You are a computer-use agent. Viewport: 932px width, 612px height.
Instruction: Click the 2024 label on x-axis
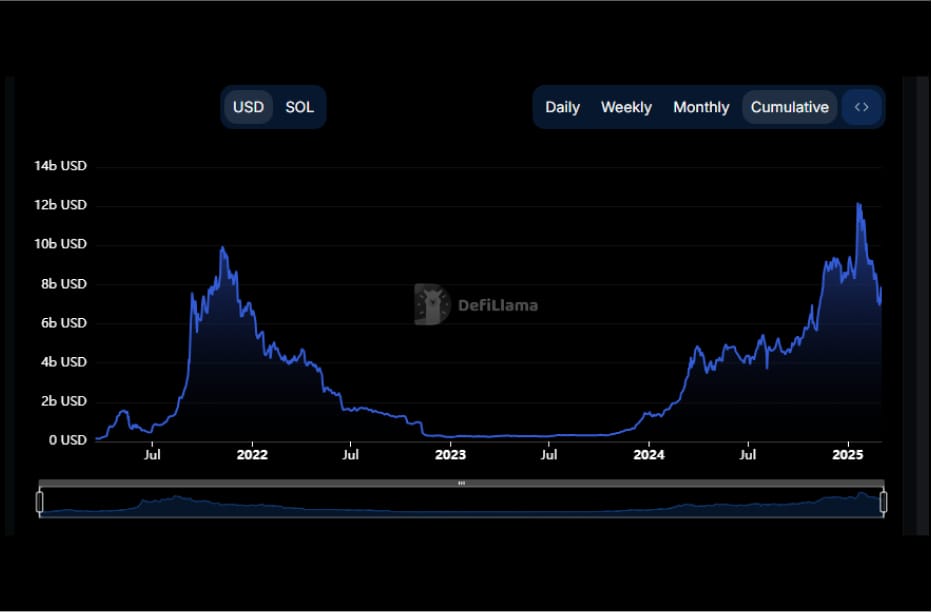649,455
